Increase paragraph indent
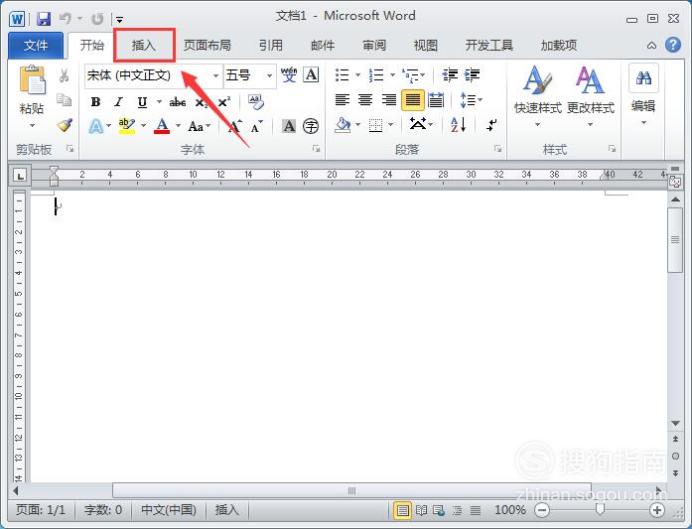The width and height of the screenshot is (692, 529). (x=472, y=75)
